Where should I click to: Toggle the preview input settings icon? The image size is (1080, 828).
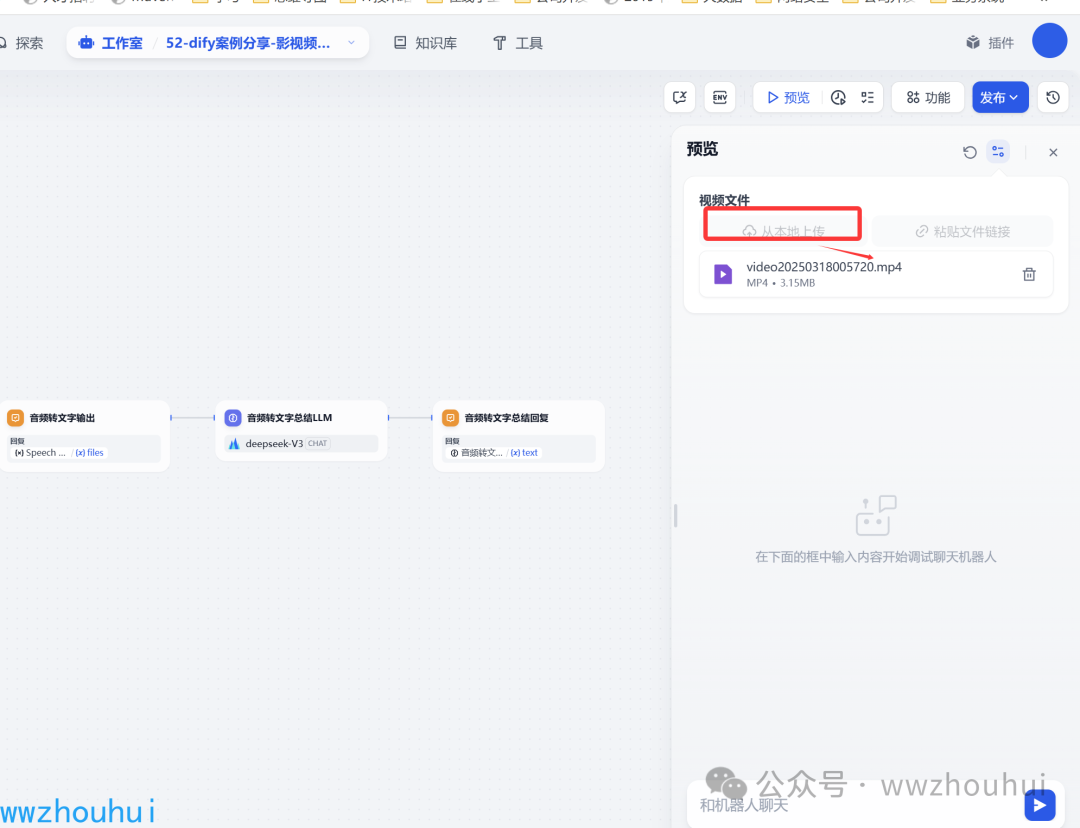(997, 152)
